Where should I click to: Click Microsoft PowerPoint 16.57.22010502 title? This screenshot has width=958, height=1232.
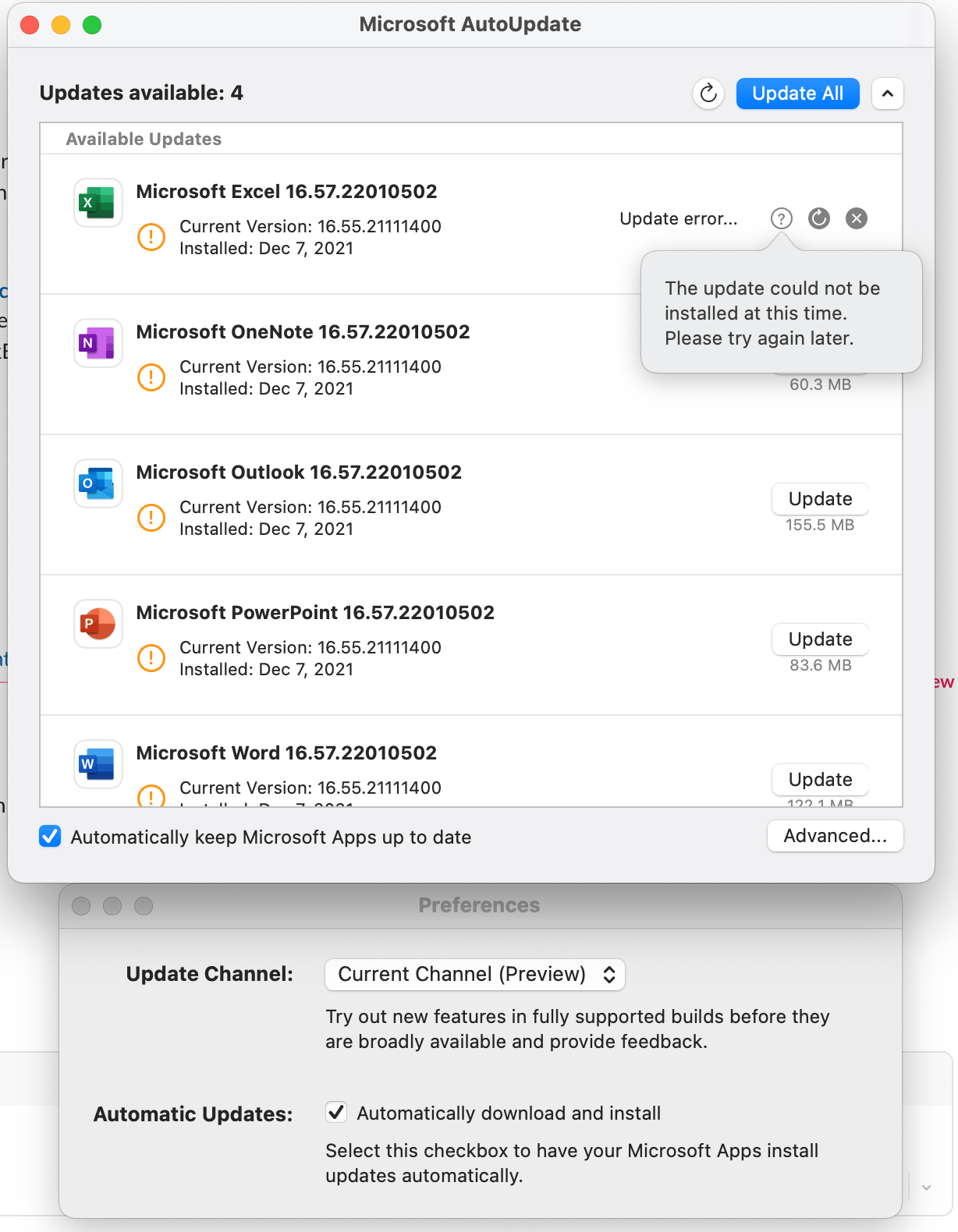[x=315, y=613]
